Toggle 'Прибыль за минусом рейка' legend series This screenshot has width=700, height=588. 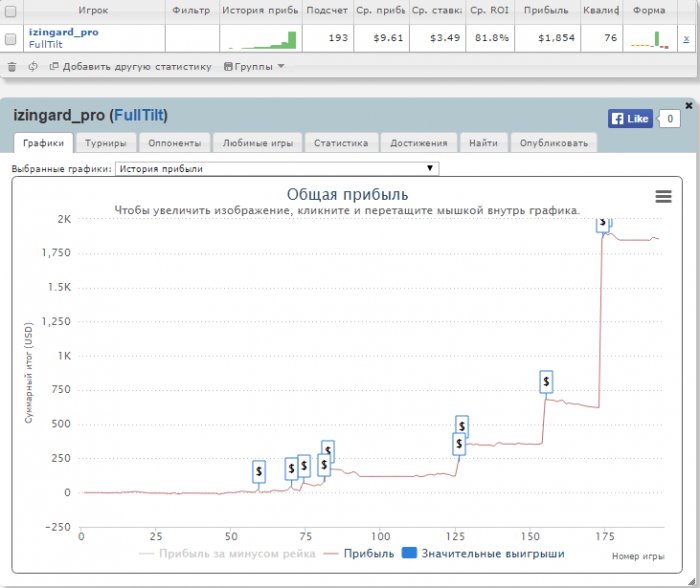[228, 554]
